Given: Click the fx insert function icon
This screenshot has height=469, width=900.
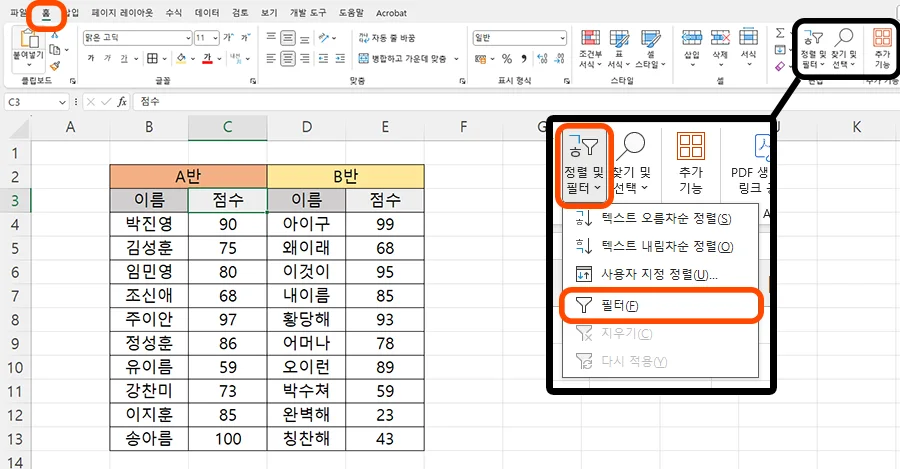Looking at the screenshot, I should tap(122, 102).
